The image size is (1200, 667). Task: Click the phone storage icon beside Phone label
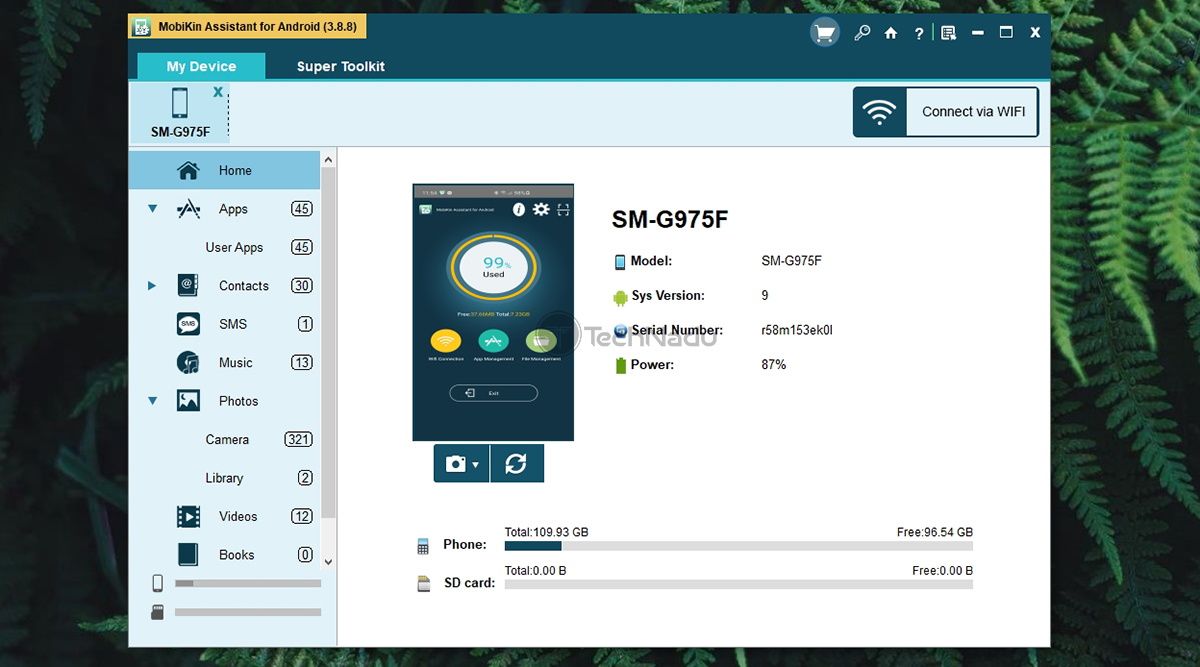coord(423,546)
